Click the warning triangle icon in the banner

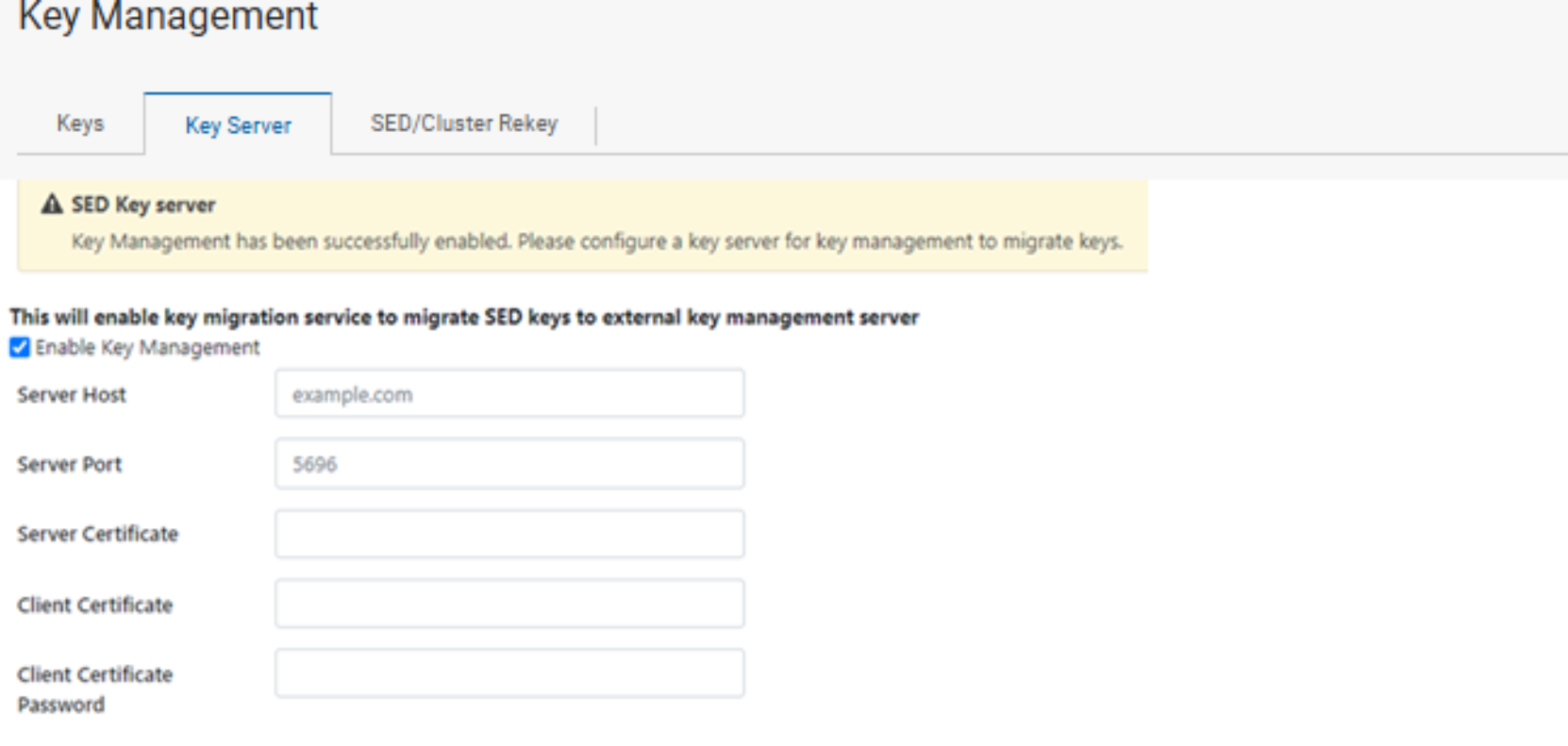pyautogui.click(x=52, y=204)
